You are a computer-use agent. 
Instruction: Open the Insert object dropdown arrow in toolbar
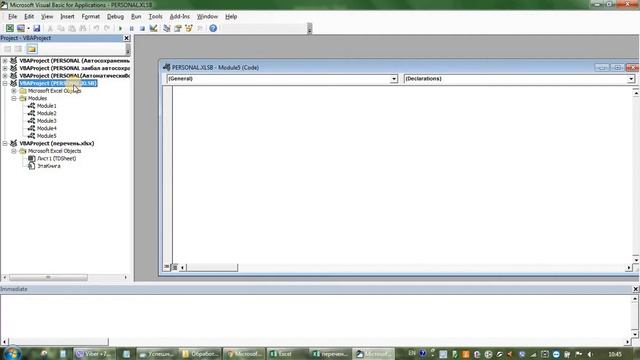click(28, 28)
